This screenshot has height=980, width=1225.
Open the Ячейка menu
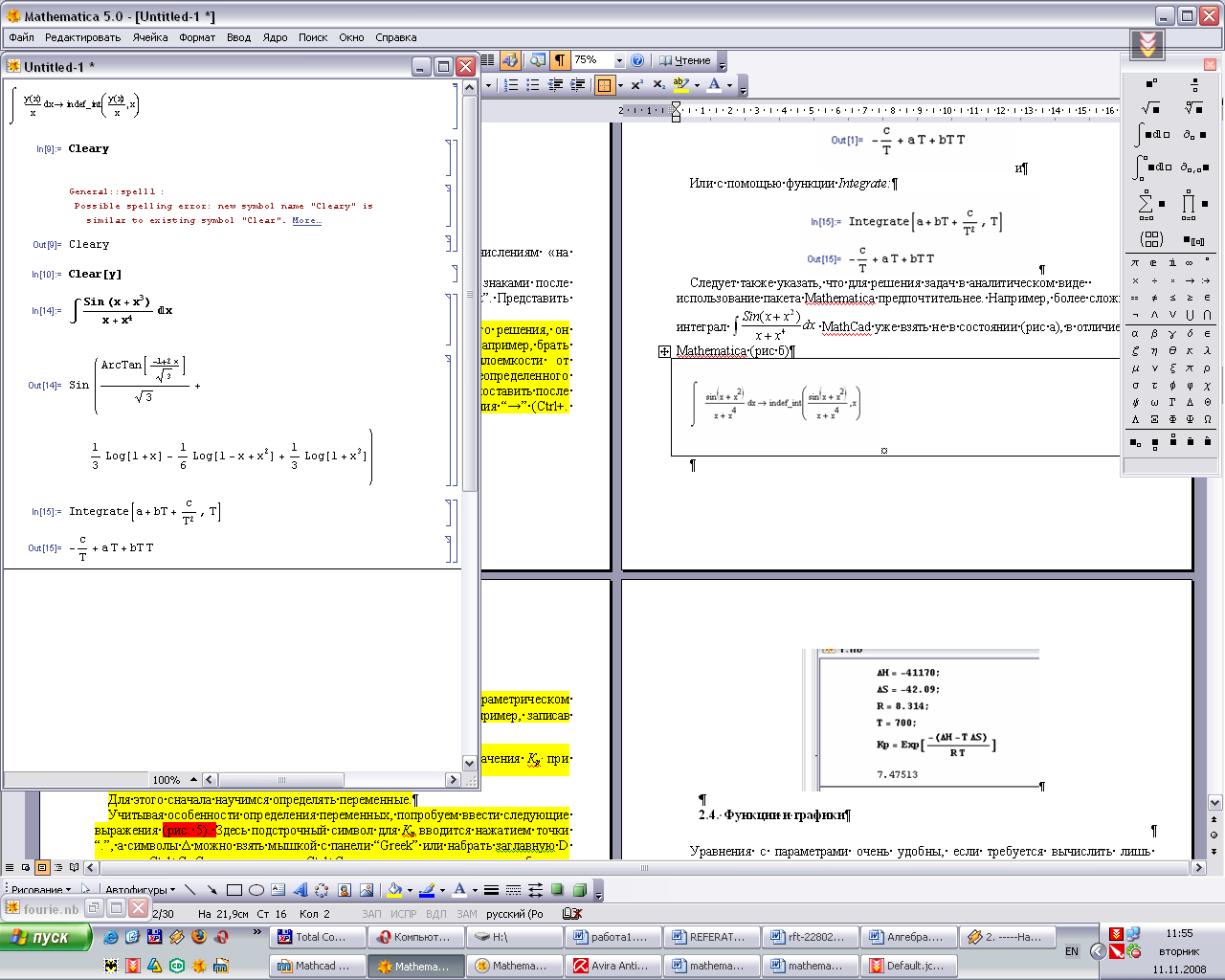[150, 37]
